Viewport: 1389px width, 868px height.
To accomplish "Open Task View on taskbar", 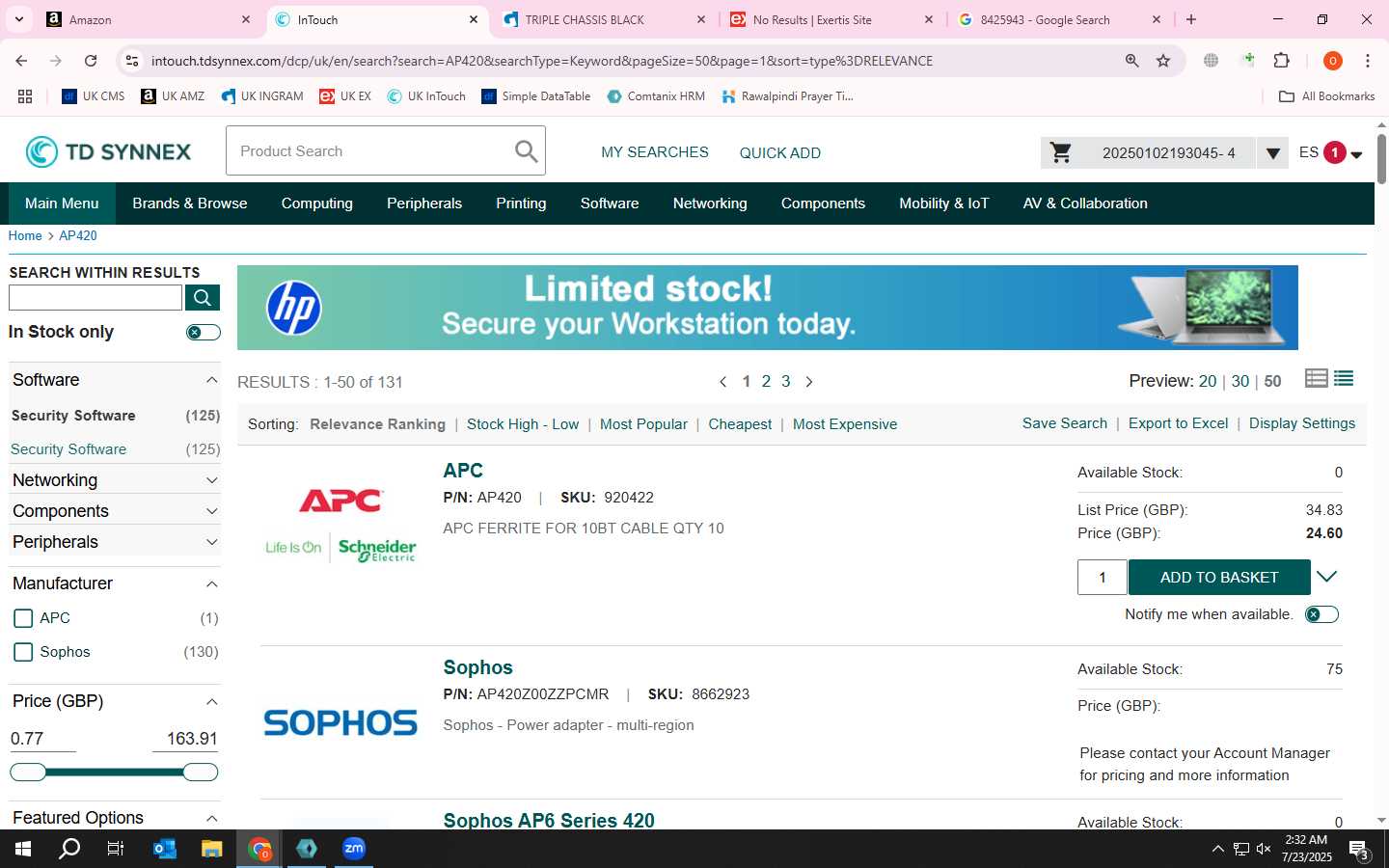I will tap(116, 849).
